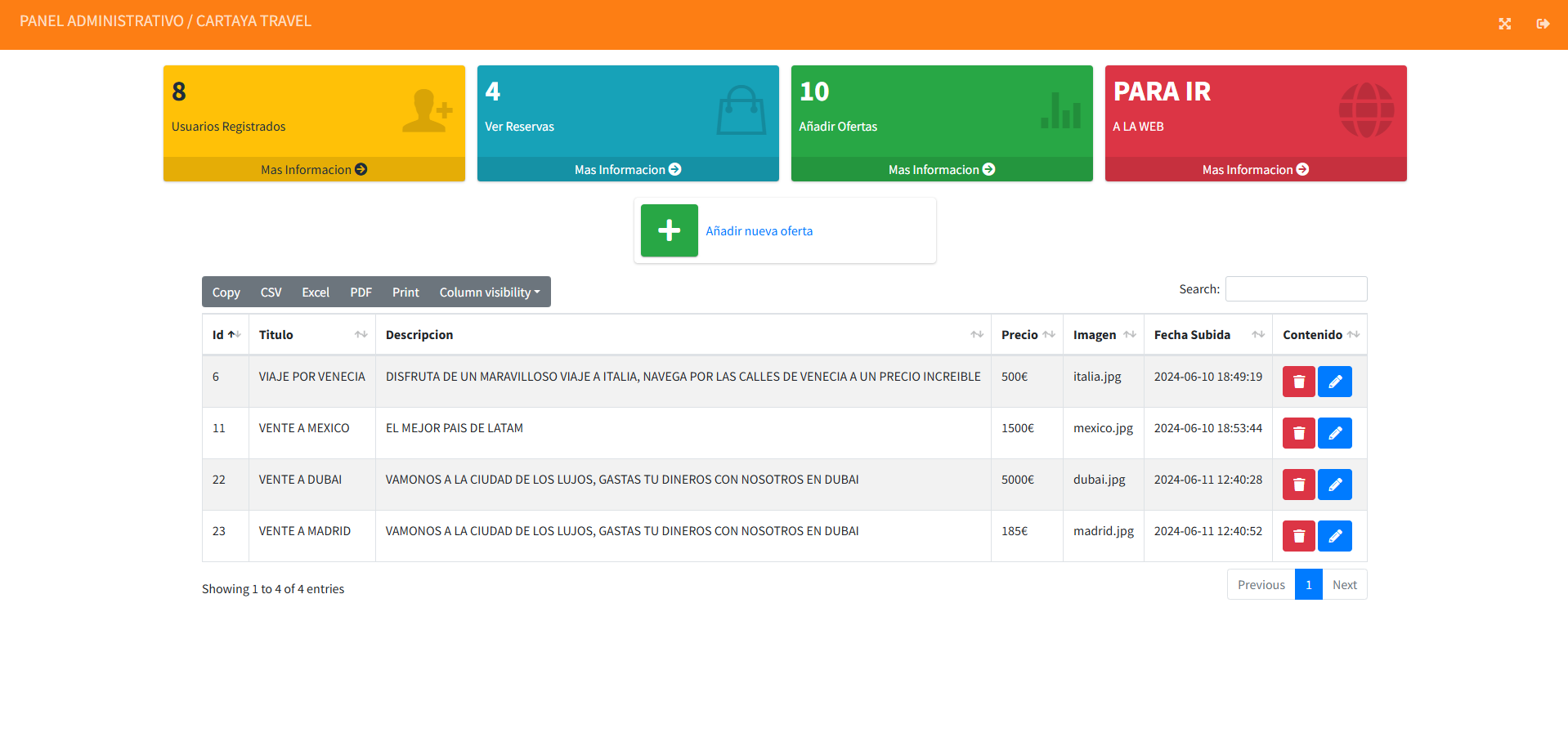Image resolution: width=1568 pixels, height=737 pixels.
Task: Focus the Search input field
Action: pos(1296,289)
